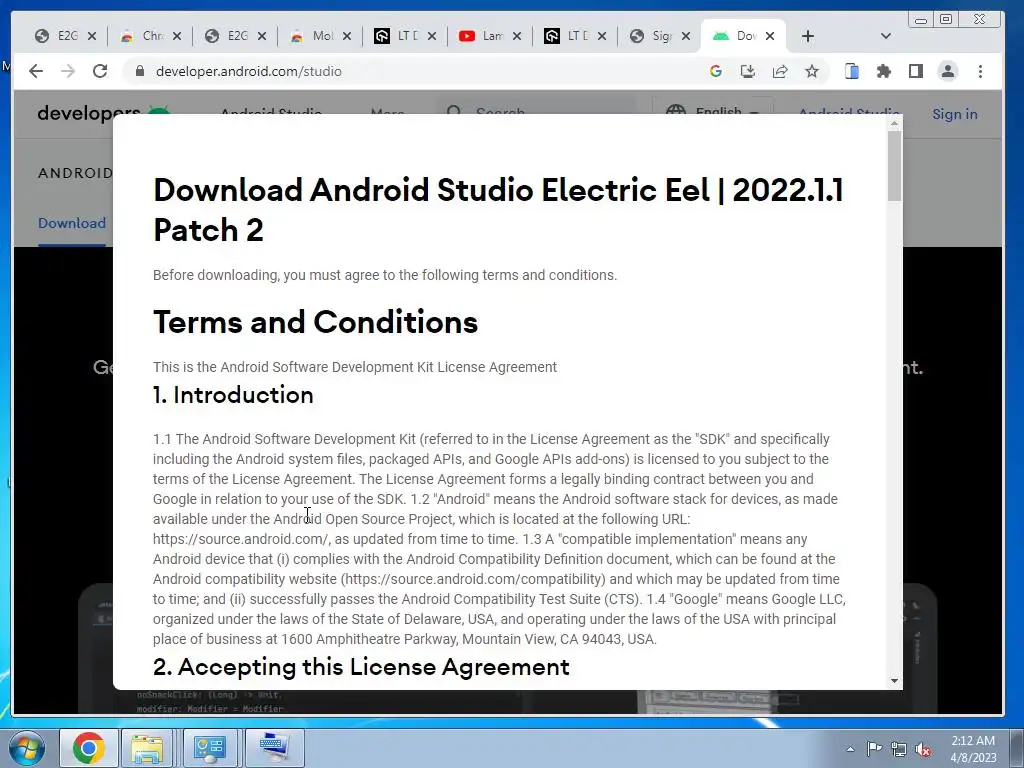Click the dialog scrollbar down arrow
The width and height of the screenshot is (1024, 768).
pyautogui.click(x=894, y=680)
